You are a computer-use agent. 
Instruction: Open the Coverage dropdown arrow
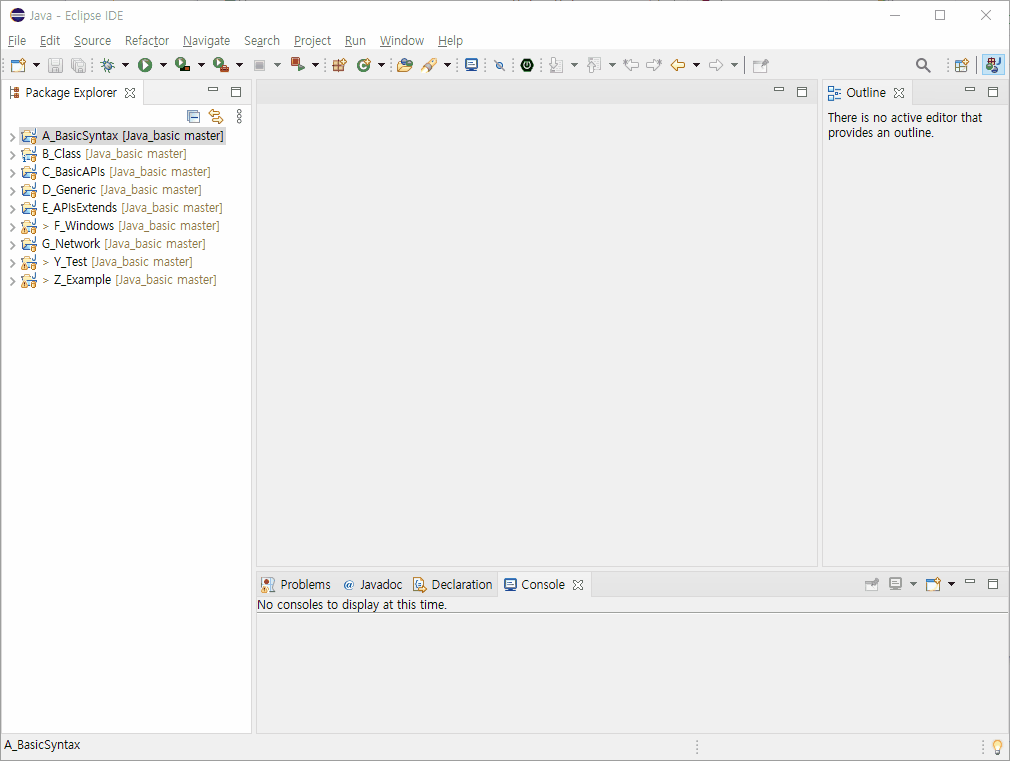click(201, 65)
